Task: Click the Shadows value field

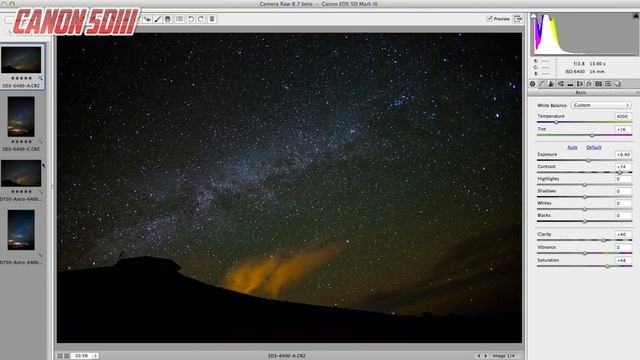Action: (x=623, y=191)
